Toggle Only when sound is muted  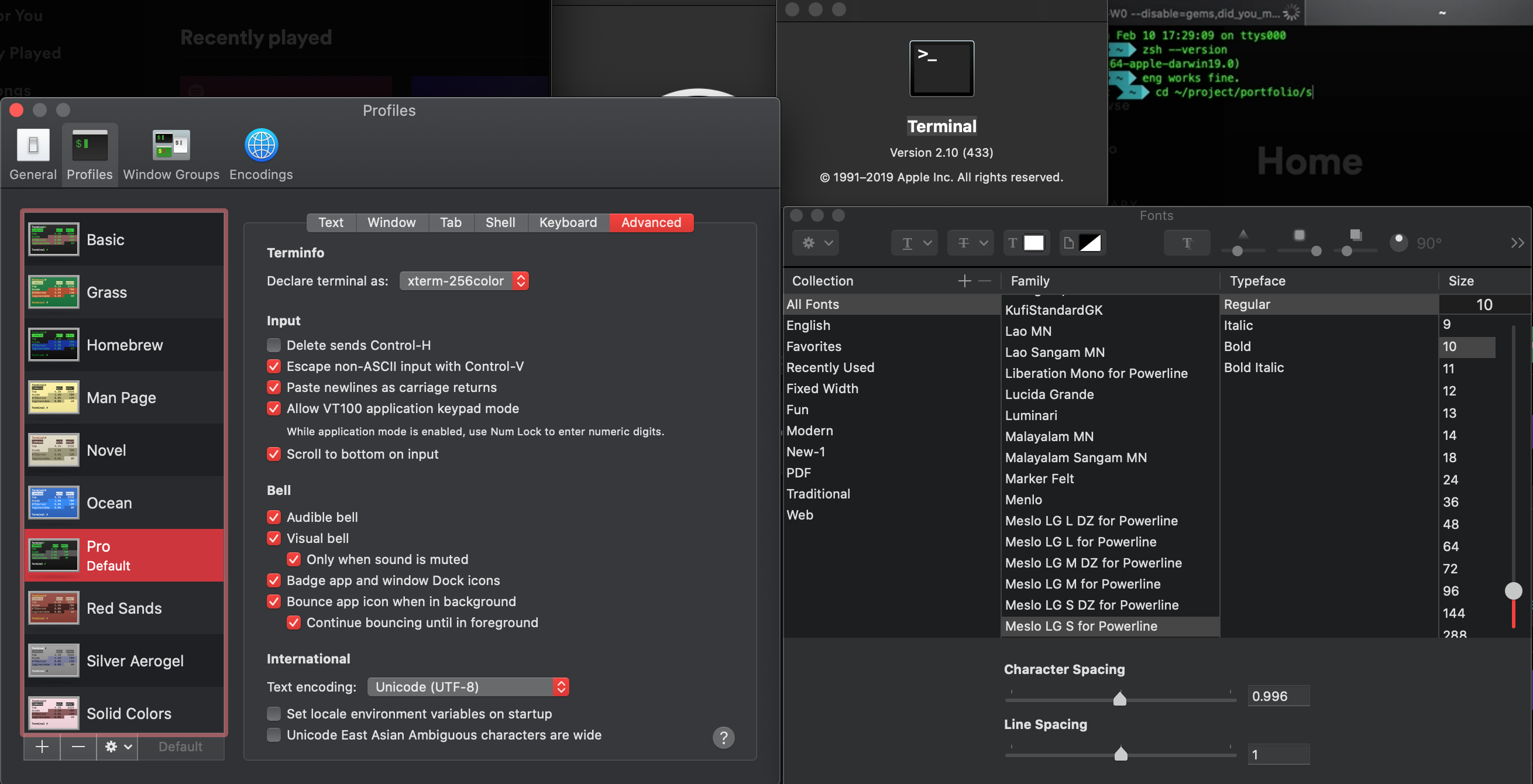(293, 559)
